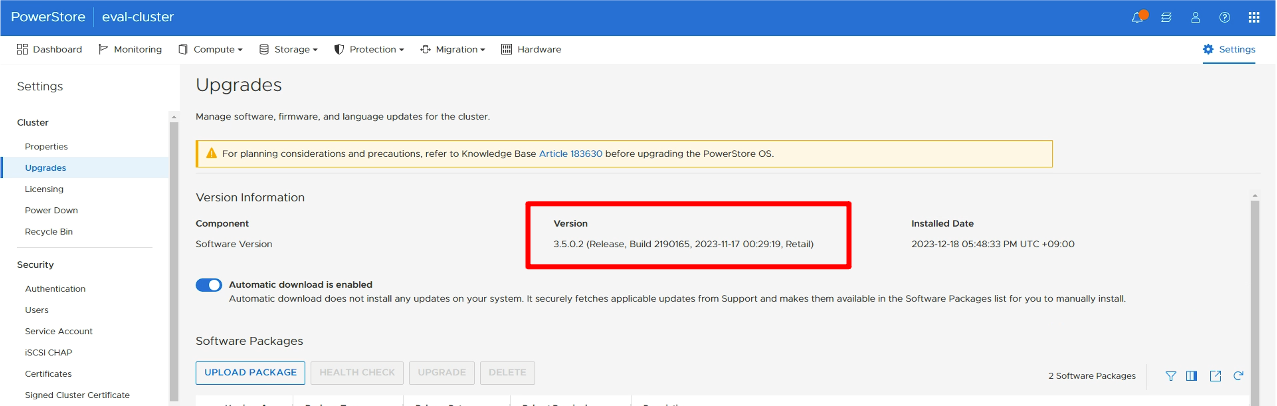Click the Settings gear icon

point(1208,49)
